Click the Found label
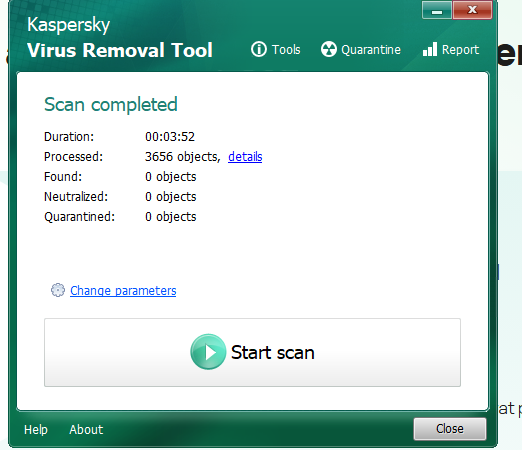 [x=63, y=177]
